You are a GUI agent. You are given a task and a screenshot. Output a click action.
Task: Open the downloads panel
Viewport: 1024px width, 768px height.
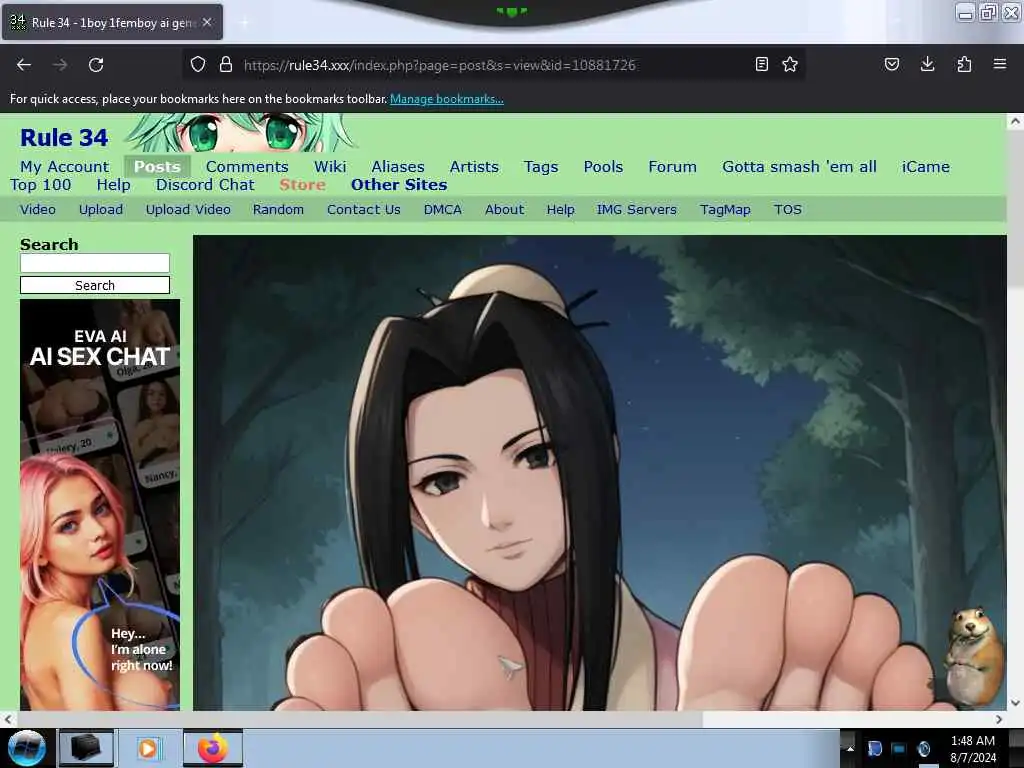pyautogui.click(x=927, y=64)
